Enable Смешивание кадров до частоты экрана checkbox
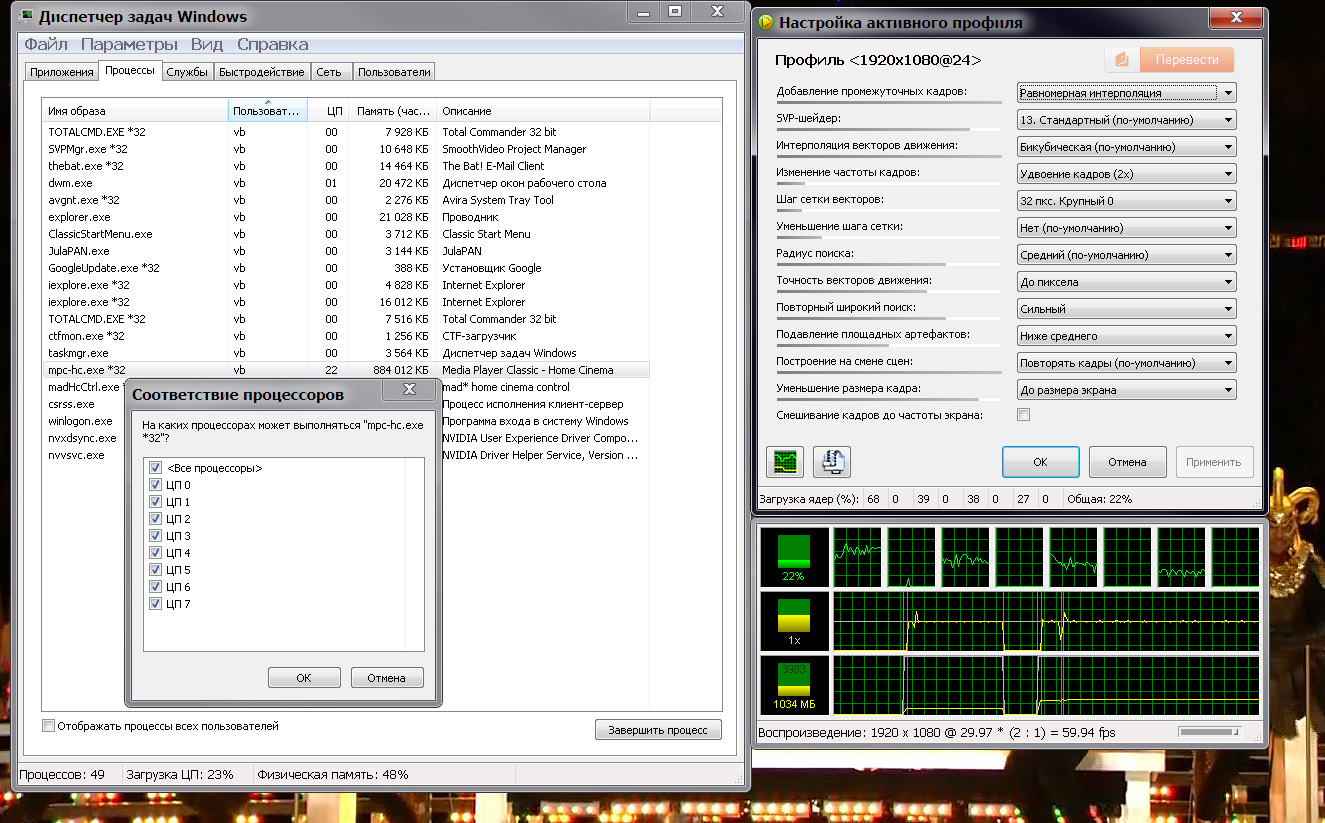Screen dimensions: 1325x823 [x=1023, y=415]
